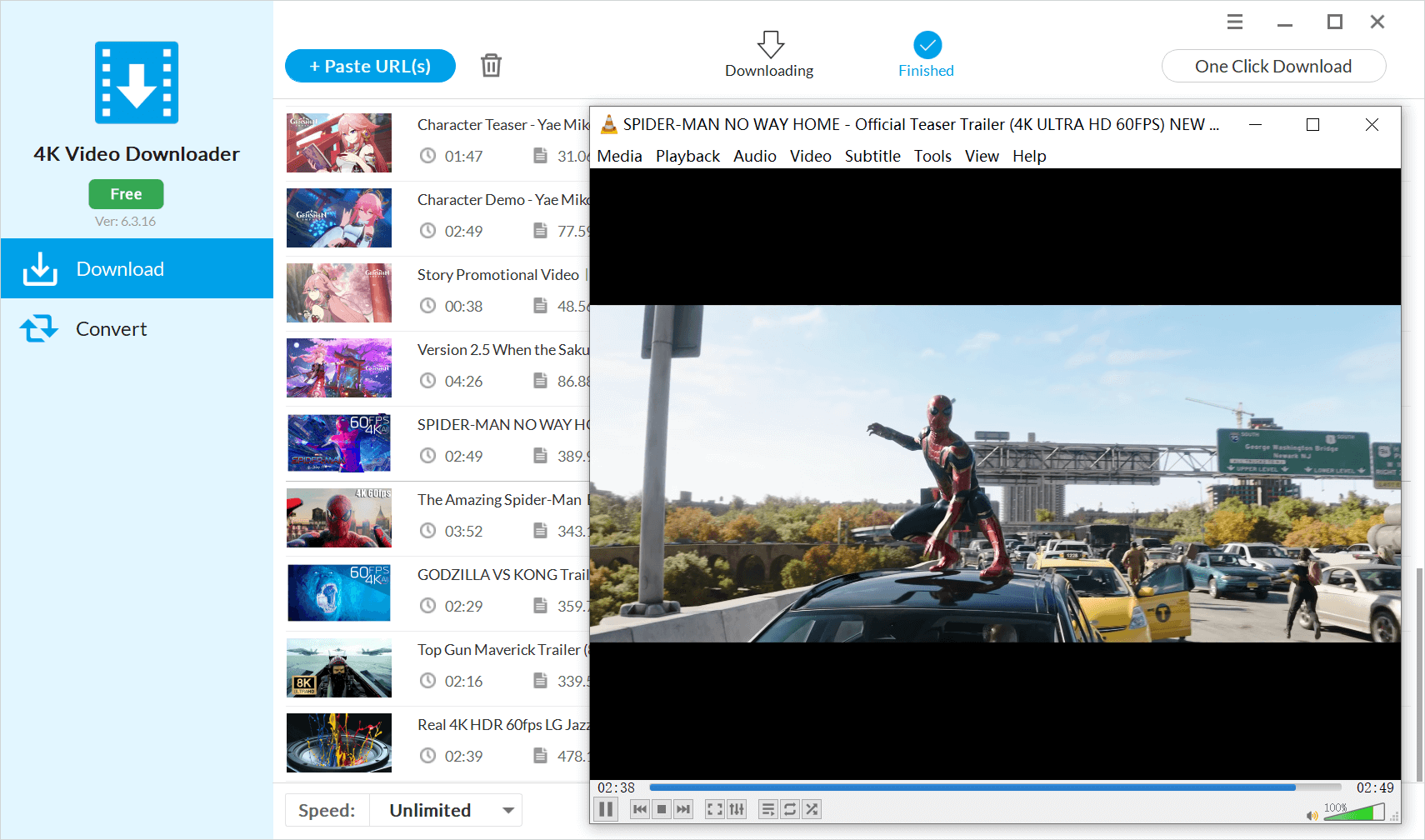Maximize the VLC player window

tap(1312, 124)
